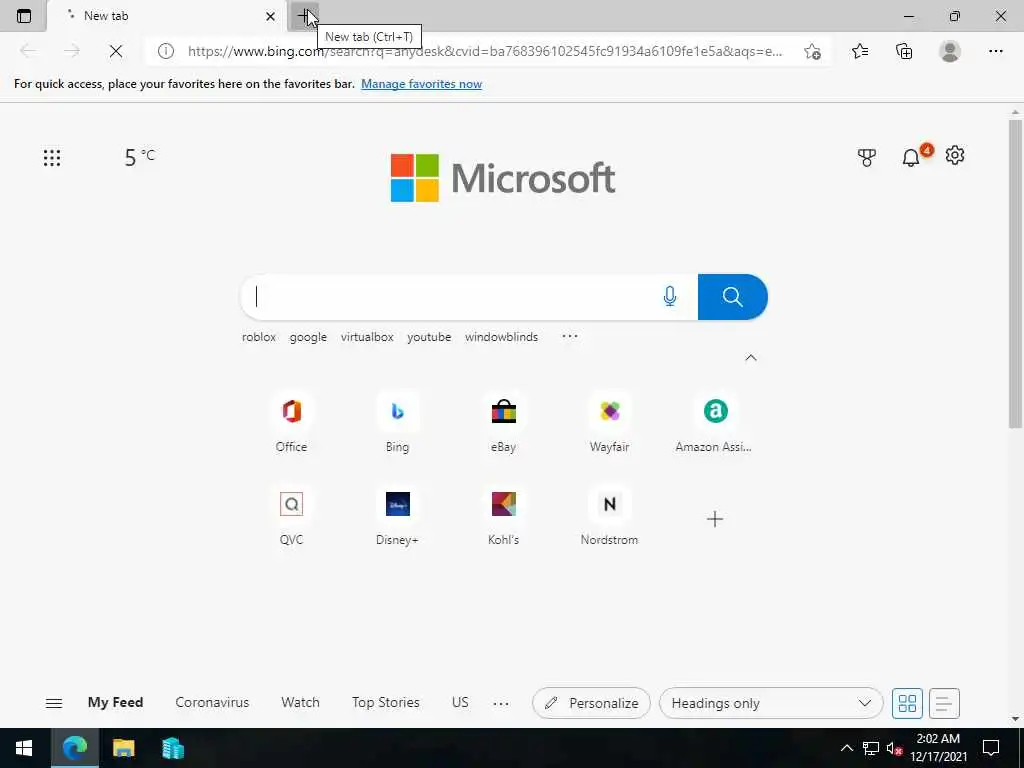Viewport: 1024px width, 768px height.
Task: Open the Amazon Assistant quick link
Action: pos(714,423)
